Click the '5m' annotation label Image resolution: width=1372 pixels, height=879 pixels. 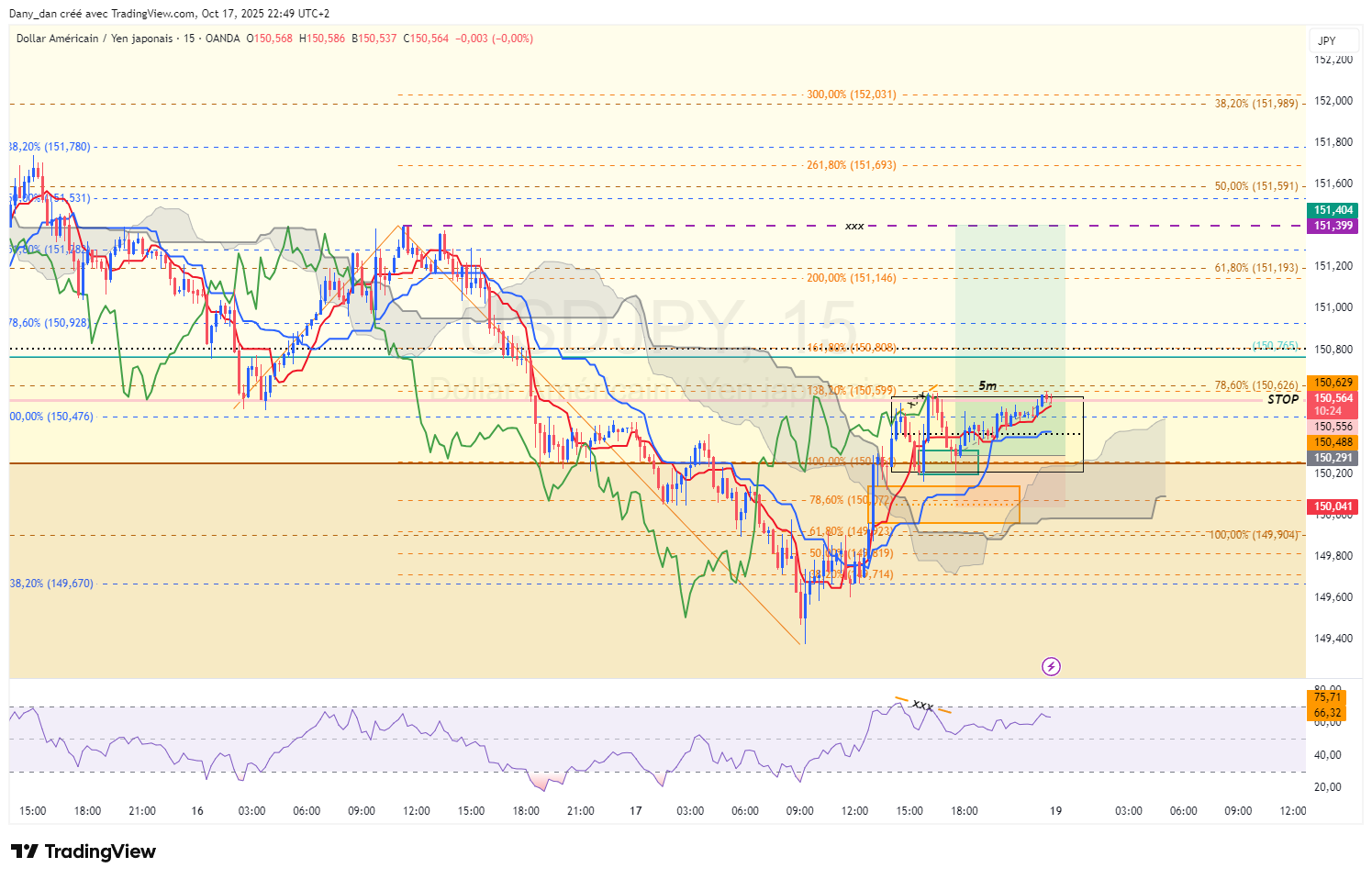tap(987, 385)
